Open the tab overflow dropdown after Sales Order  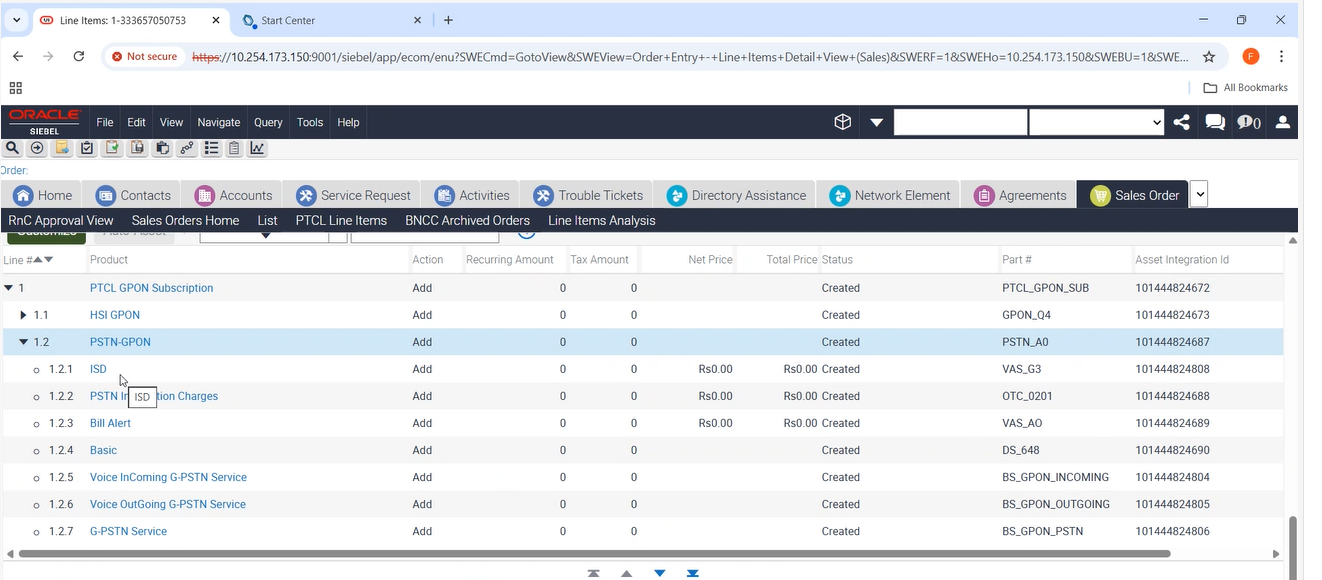pyautogui.click(x=1198, y=195)
